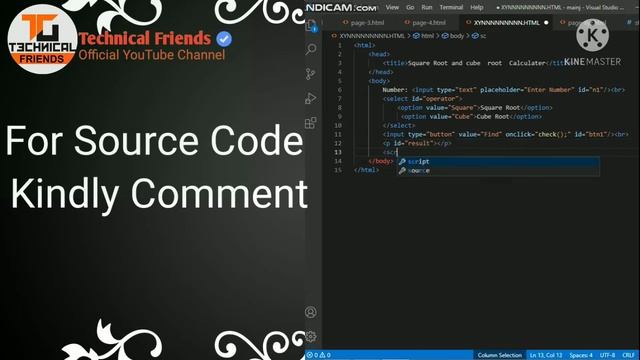Open the Help menu
This screenshot has height=360, width=640.
point(476,7)
